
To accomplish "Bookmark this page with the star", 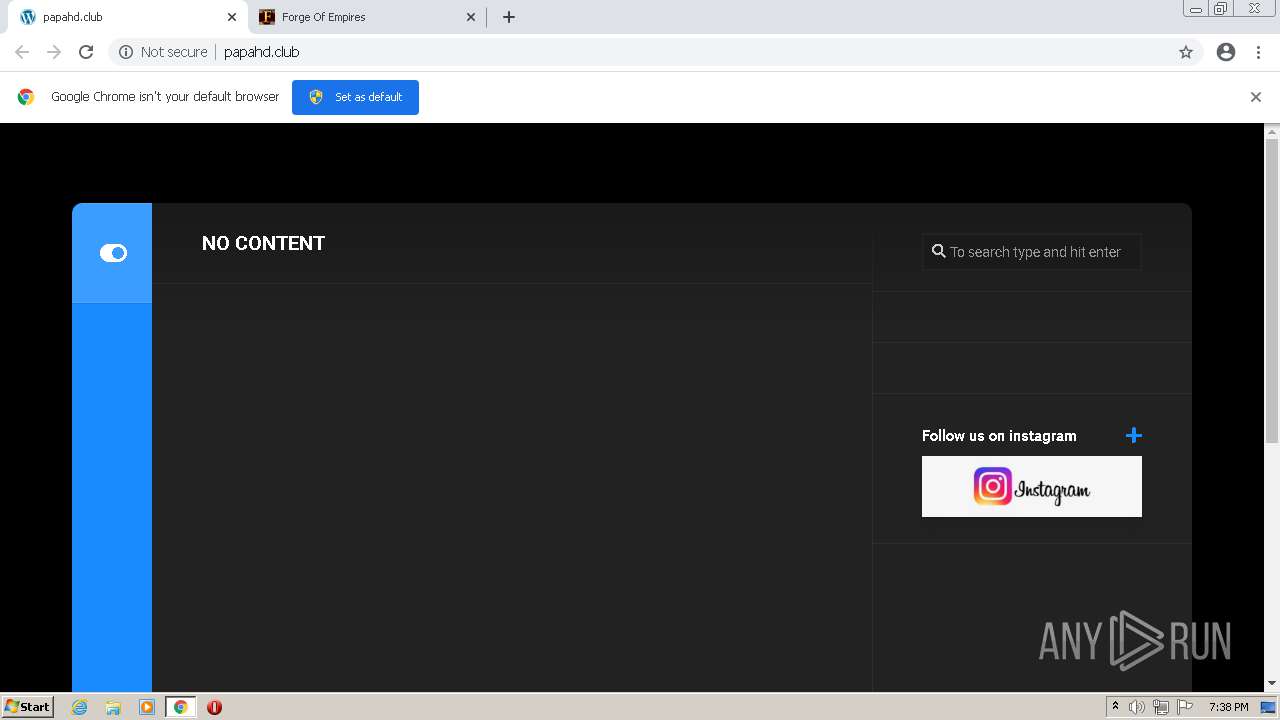I will tap(1185, 52).
